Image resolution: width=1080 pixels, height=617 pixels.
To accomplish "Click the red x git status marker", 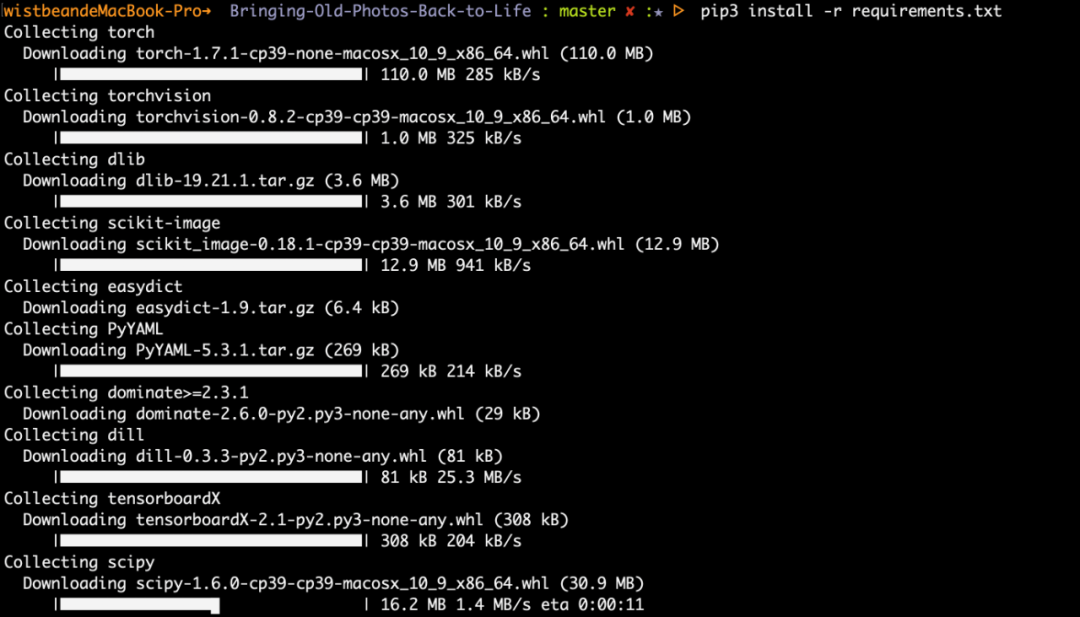I will click(630, 12).
